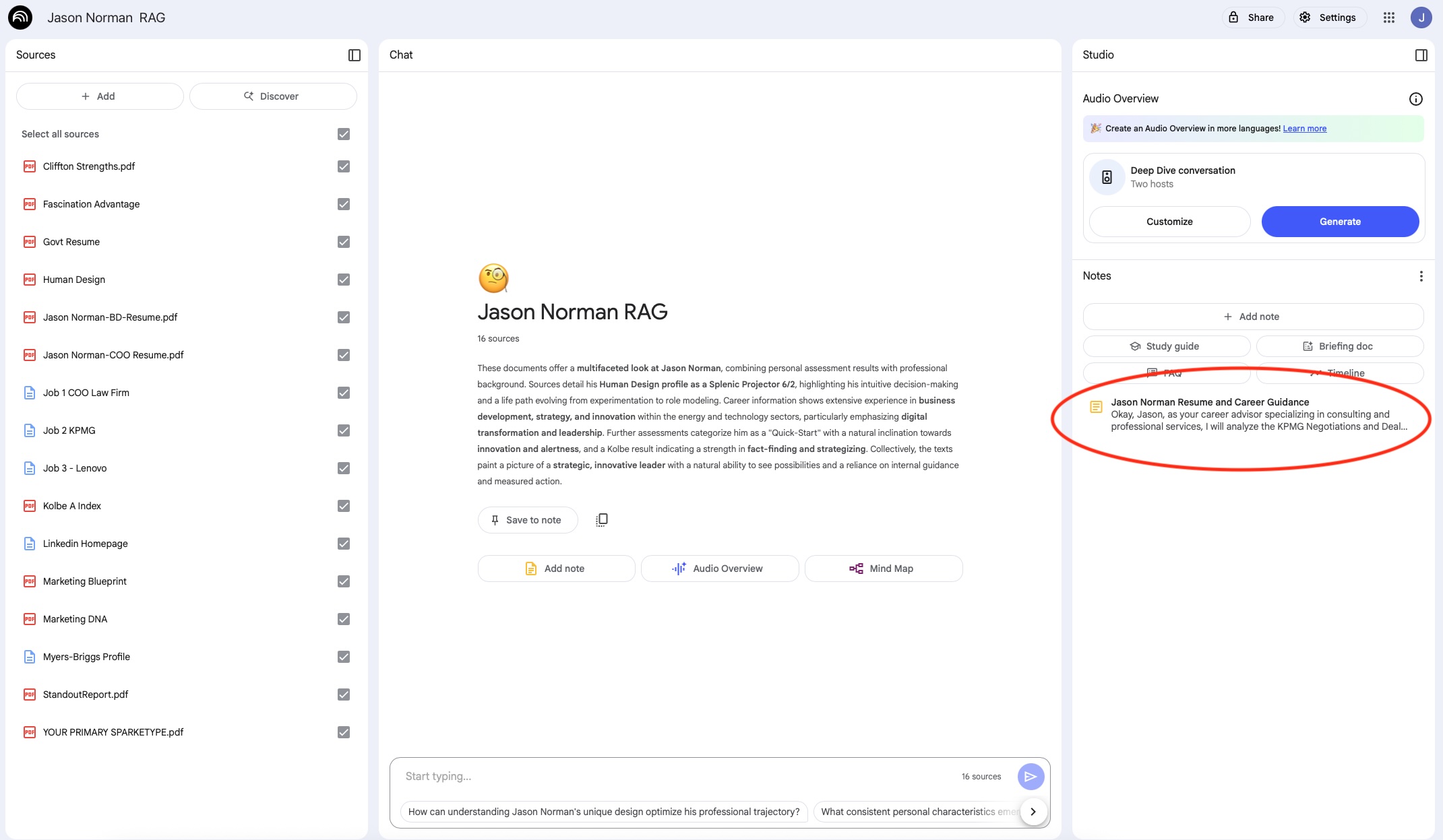
Task: Generate Briefing doc
Action: pyautogui.click(x=1339, y=346)
